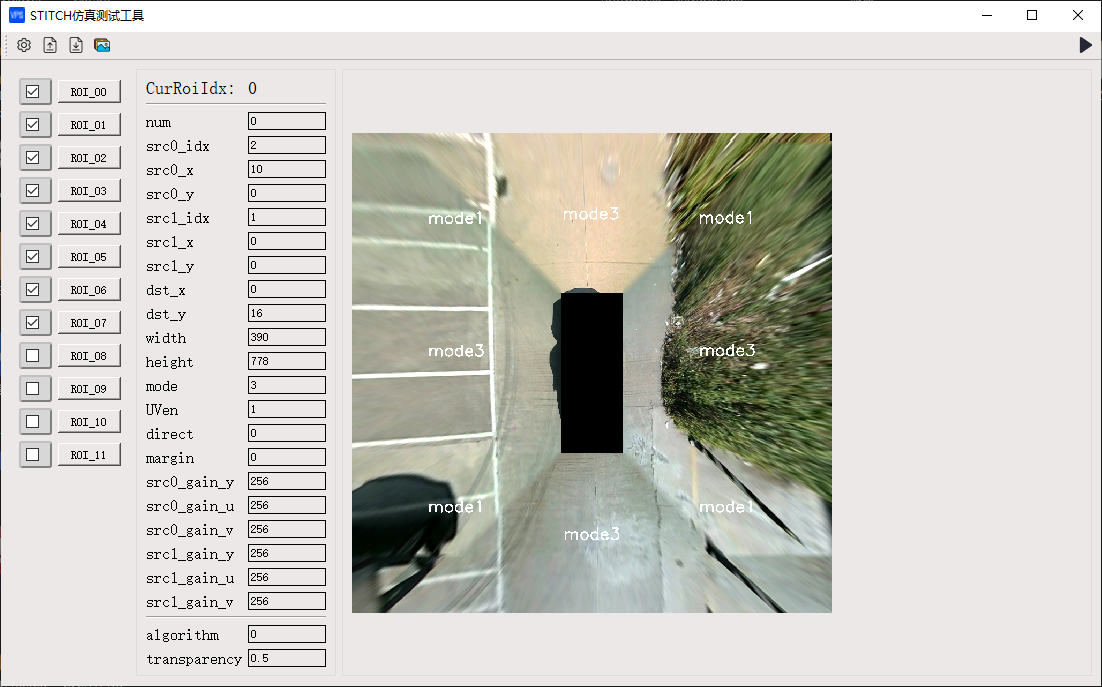Enable the ROI_08 checkbox

pos(33,356)
